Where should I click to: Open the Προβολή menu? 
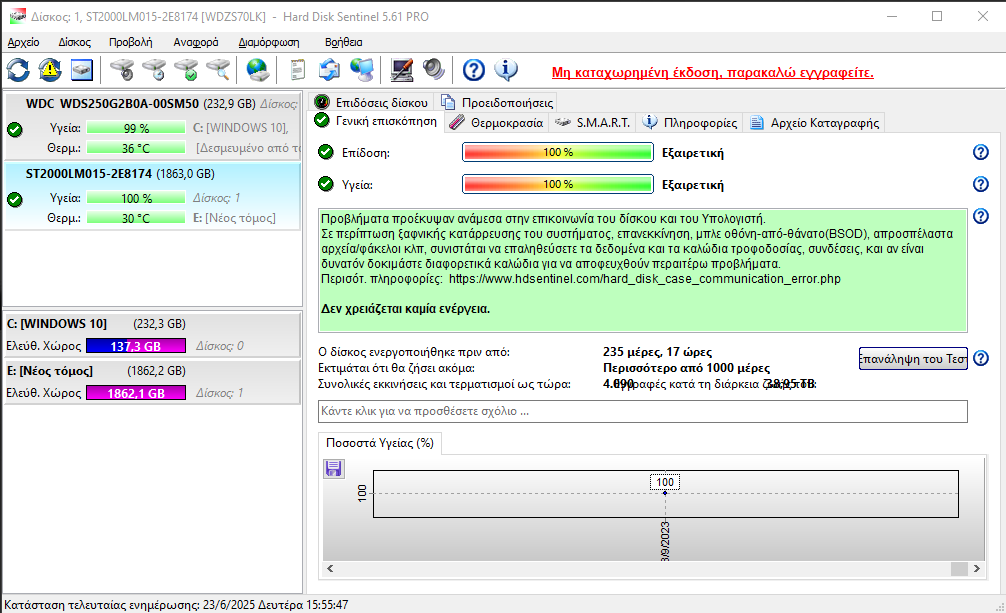[131, 42]
